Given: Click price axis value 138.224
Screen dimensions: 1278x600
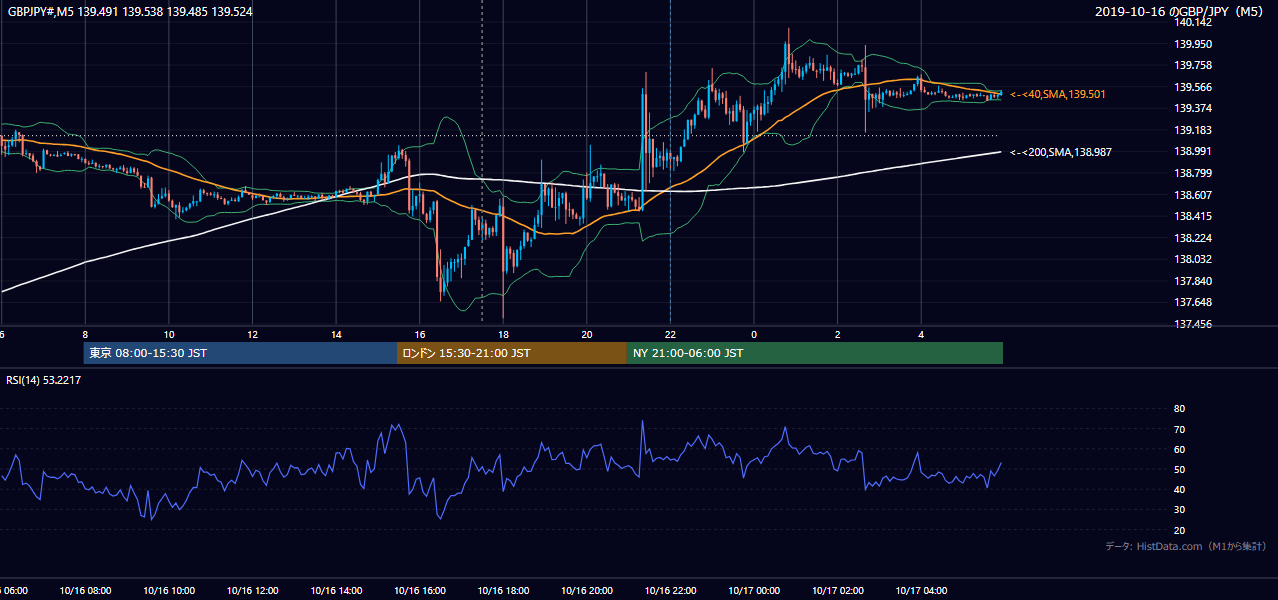Looking at the screenshot, I should [1195, 238].
